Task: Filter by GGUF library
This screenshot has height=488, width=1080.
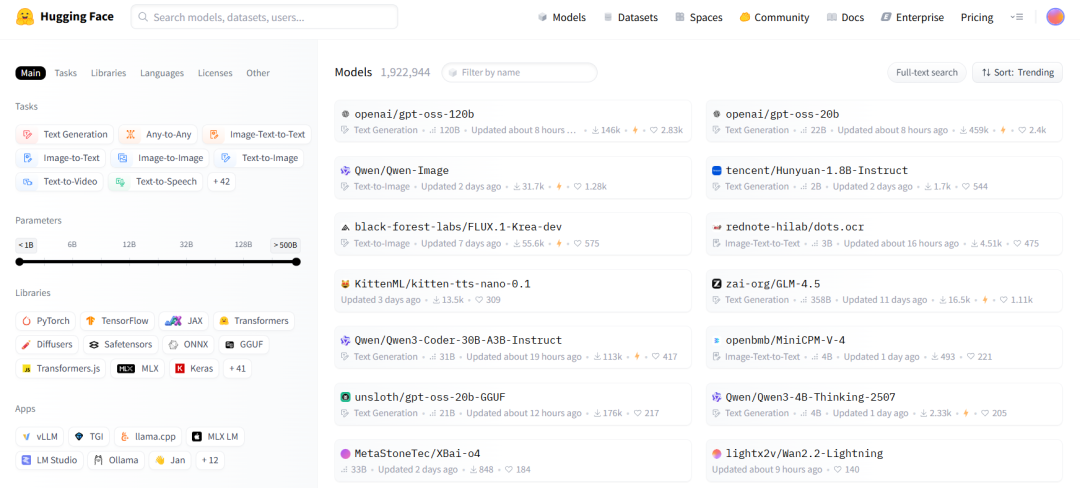Action: (244, 344)
